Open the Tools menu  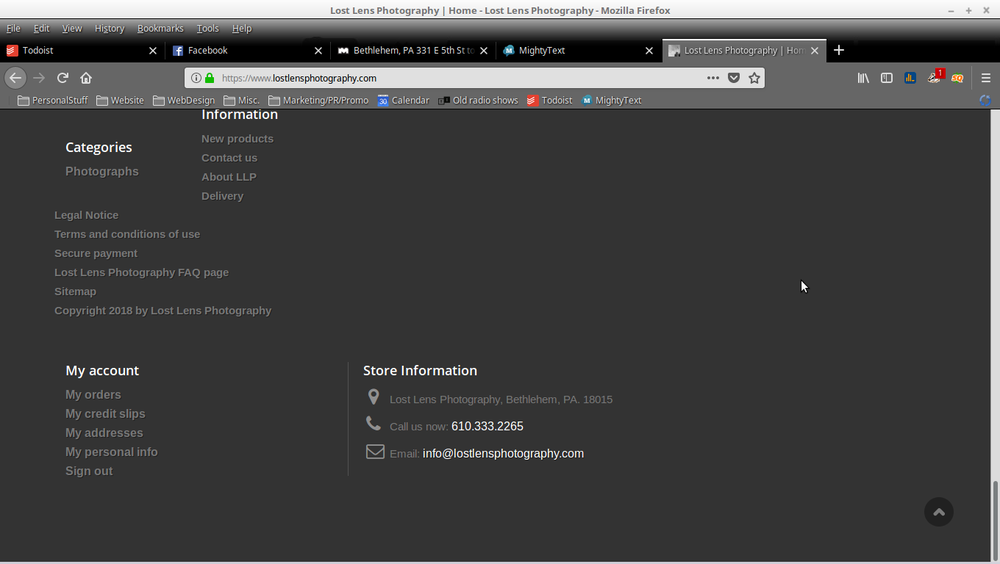coord(208,28)
